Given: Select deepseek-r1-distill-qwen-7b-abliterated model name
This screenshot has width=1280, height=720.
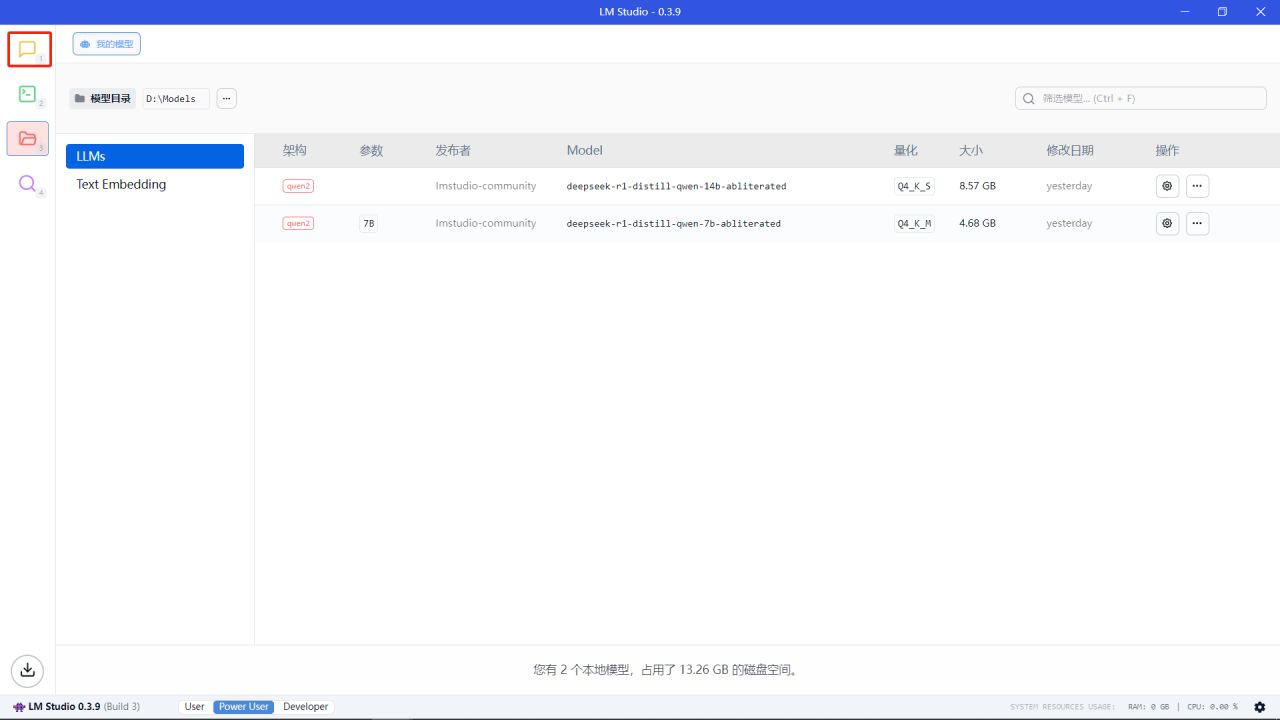Looking at the screenshot, I should click(x=673, y=223).
